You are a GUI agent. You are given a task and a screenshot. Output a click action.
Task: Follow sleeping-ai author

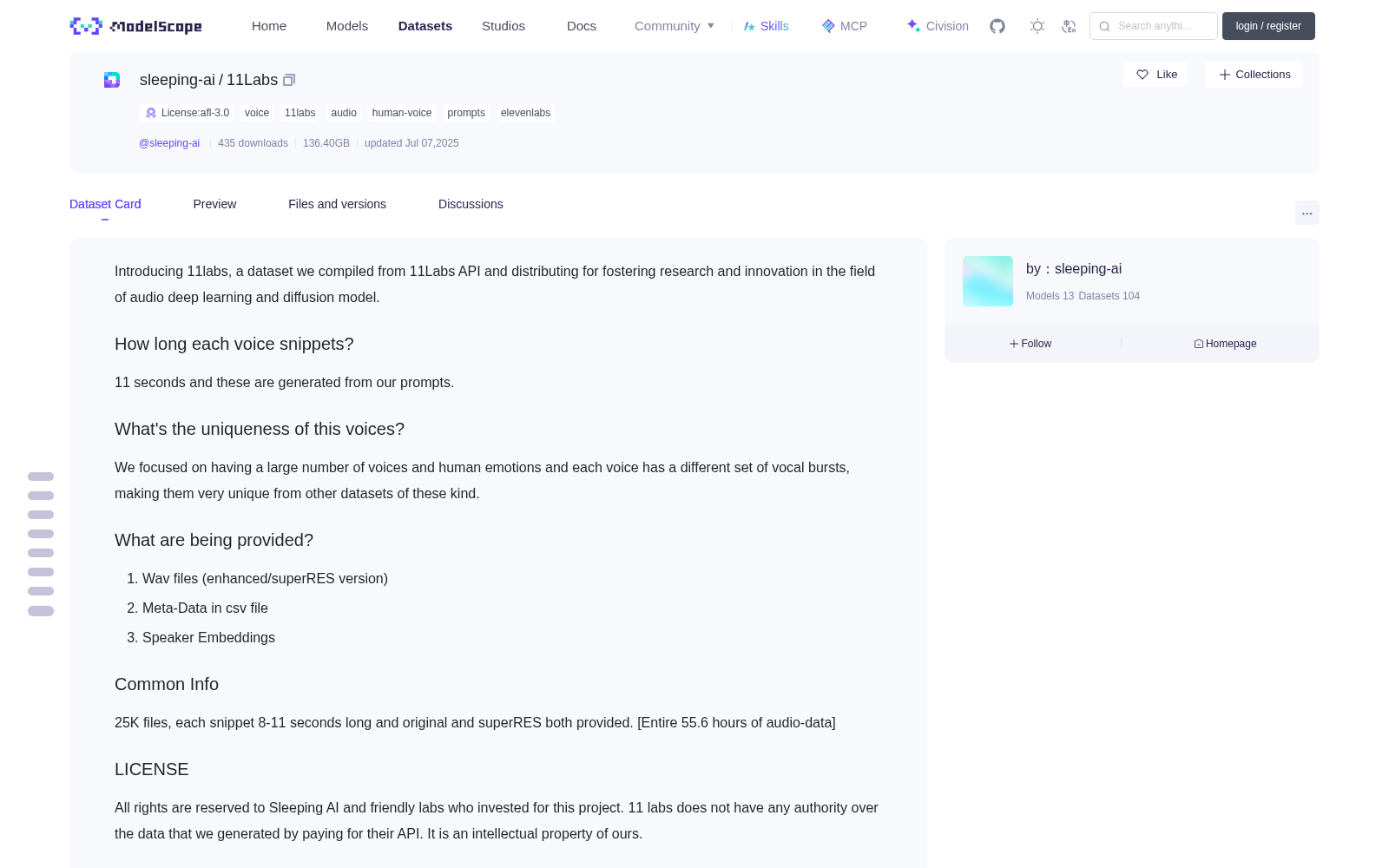pos(1030,344)
